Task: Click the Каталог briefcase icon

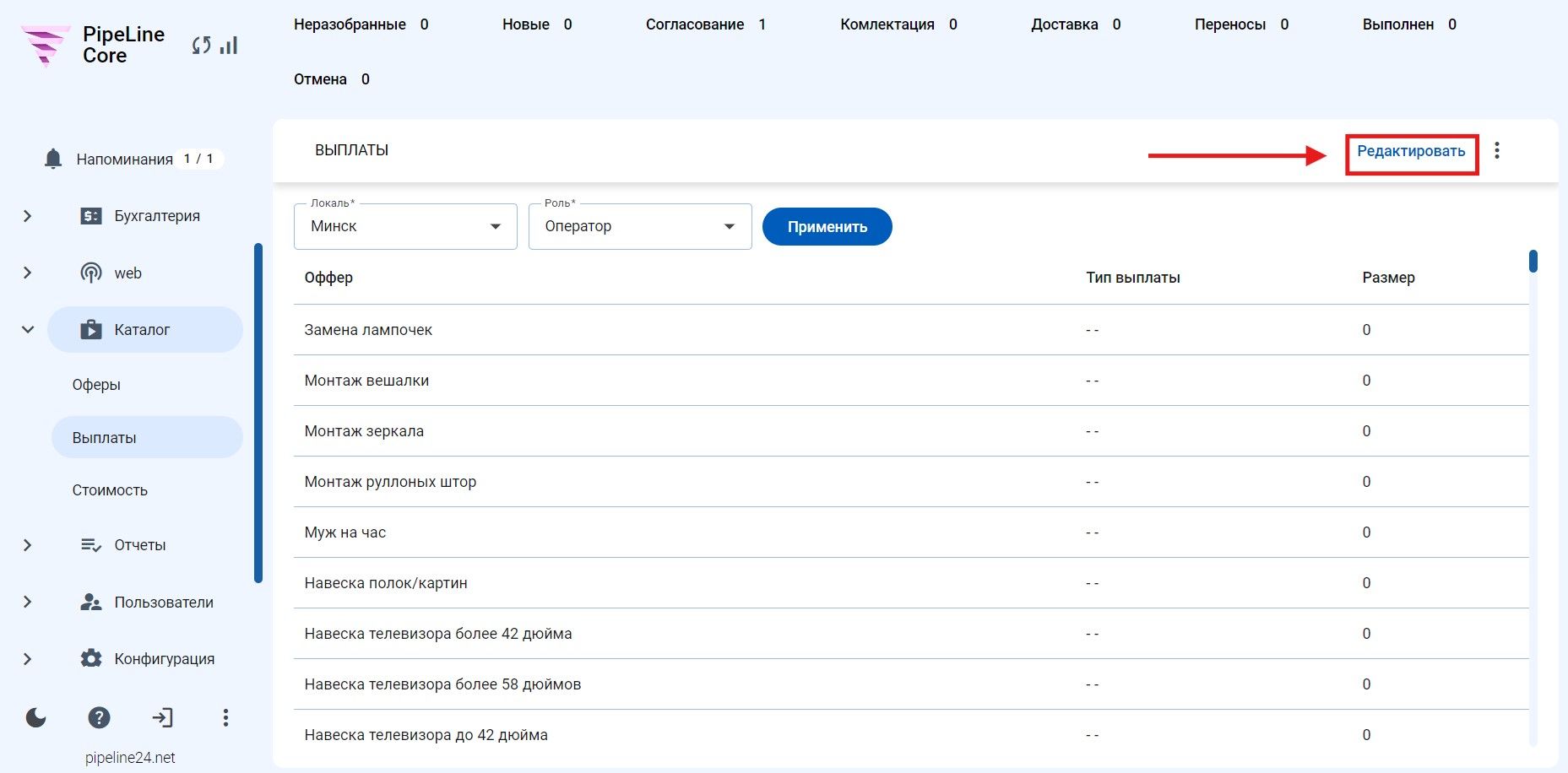Action: coord(90,329)
